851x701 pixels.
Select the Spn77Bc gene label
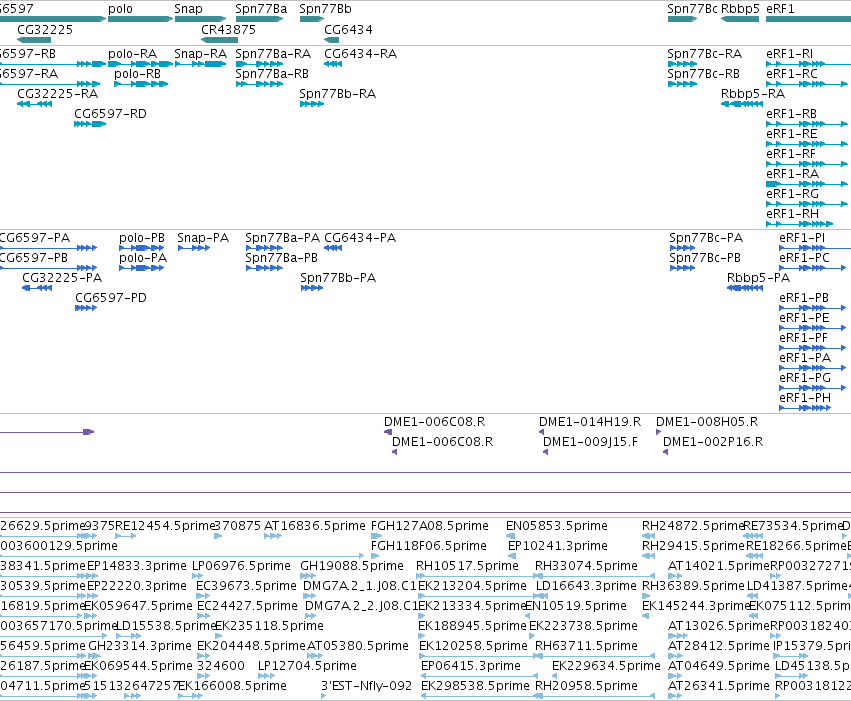click(692, 9)
